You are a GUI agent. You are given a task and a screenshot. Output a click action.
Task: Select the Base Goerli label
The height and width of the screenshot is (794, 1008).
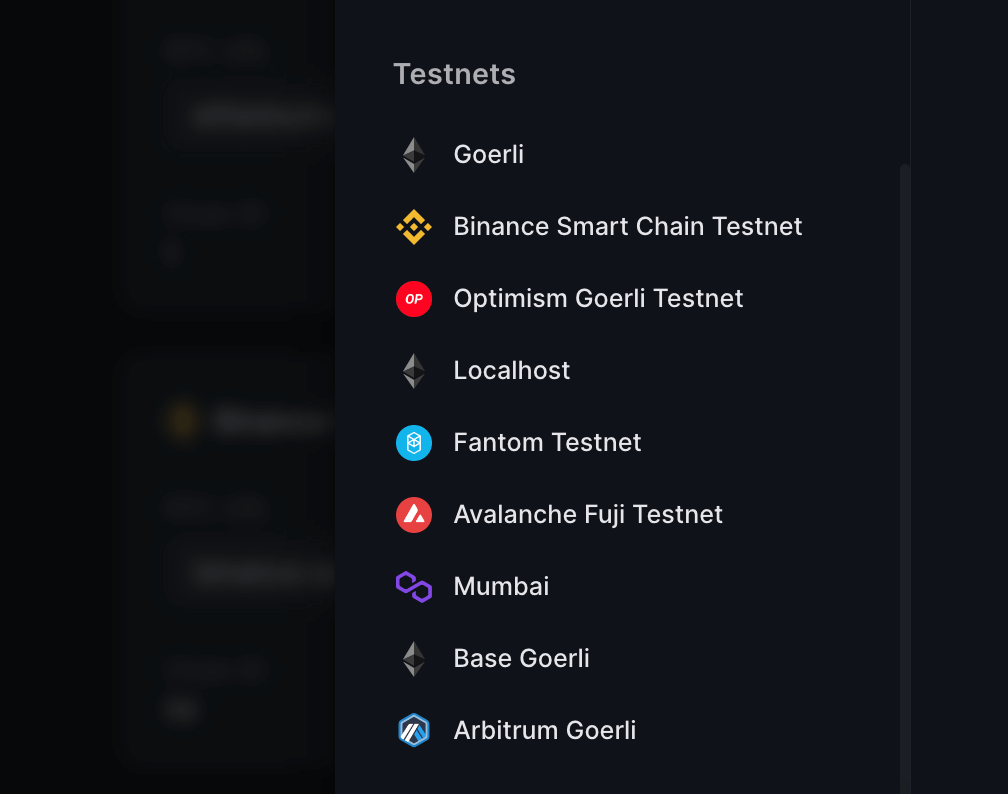(521, 659)
